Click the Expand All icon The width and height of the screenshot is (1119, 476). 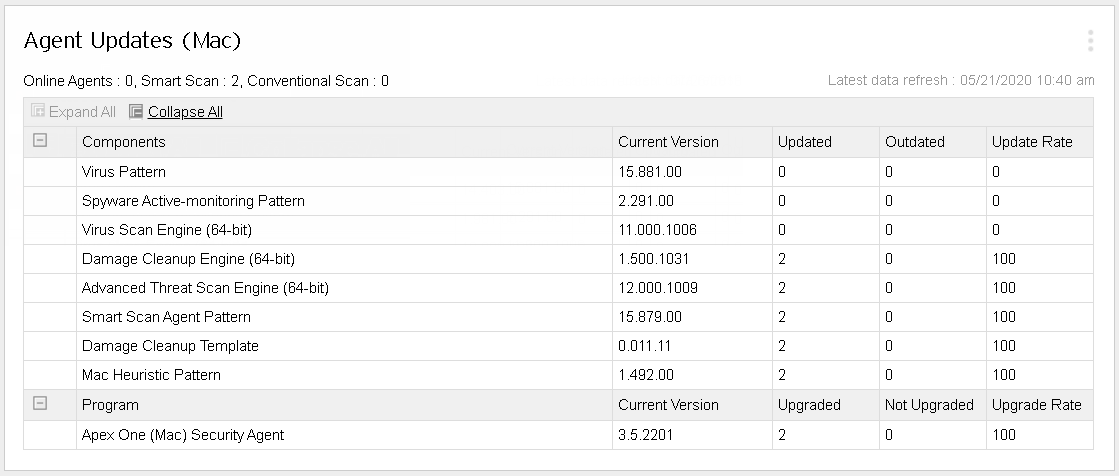(38, 112)
